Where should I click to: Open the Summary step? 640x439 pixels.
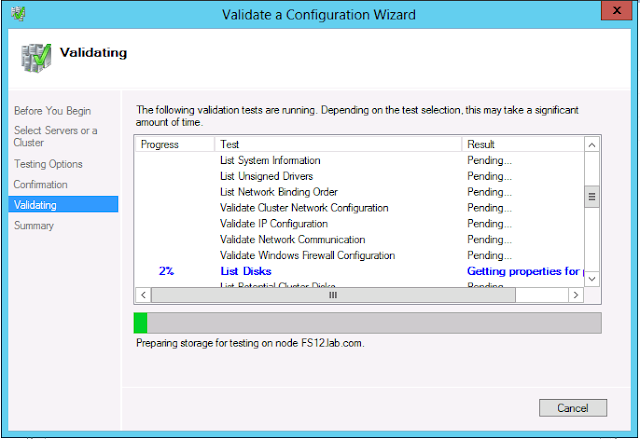[x=34, y=225]
